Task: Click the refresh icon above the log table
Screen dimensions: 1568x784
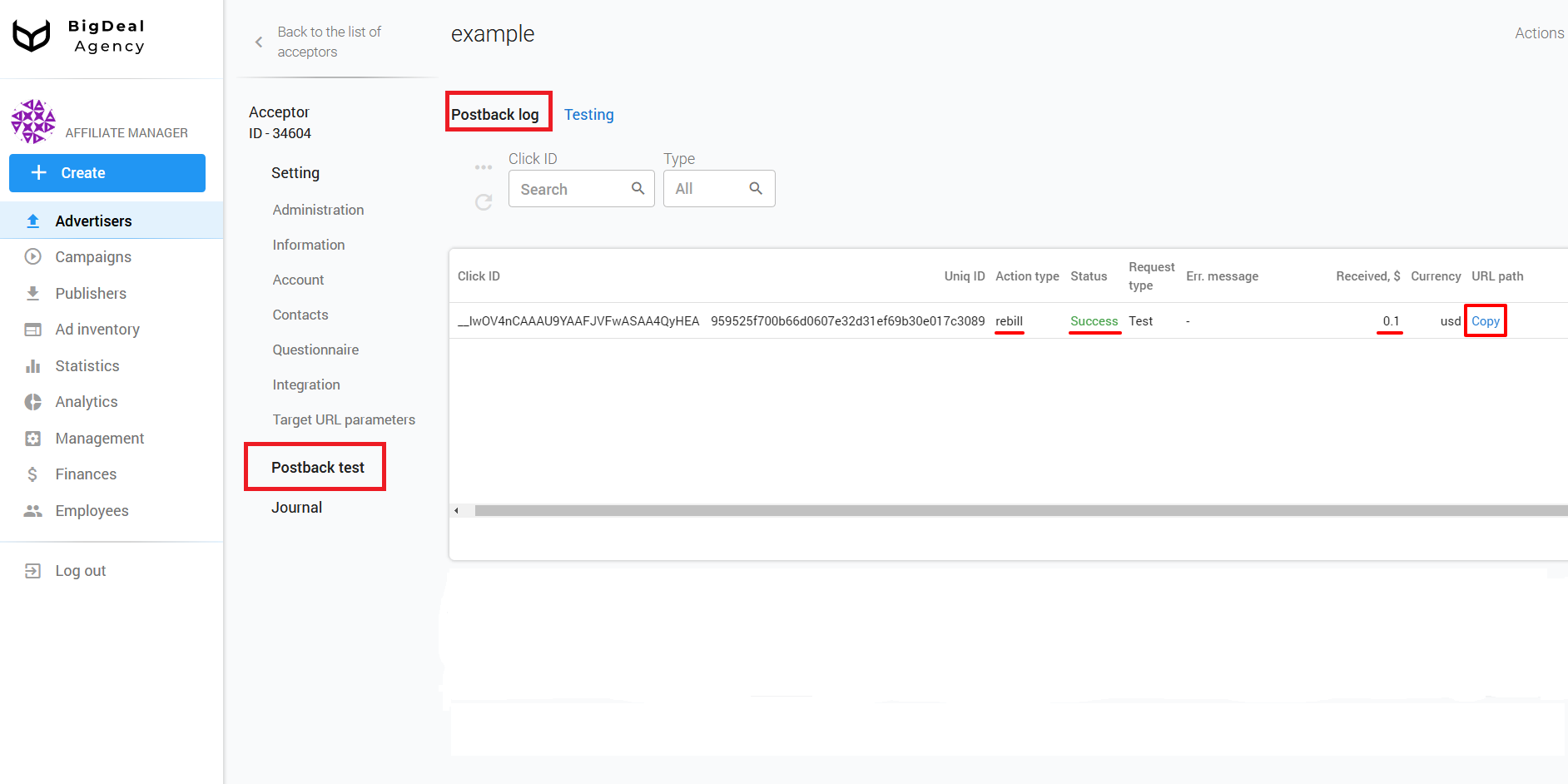Action: [x=484, y=201]
